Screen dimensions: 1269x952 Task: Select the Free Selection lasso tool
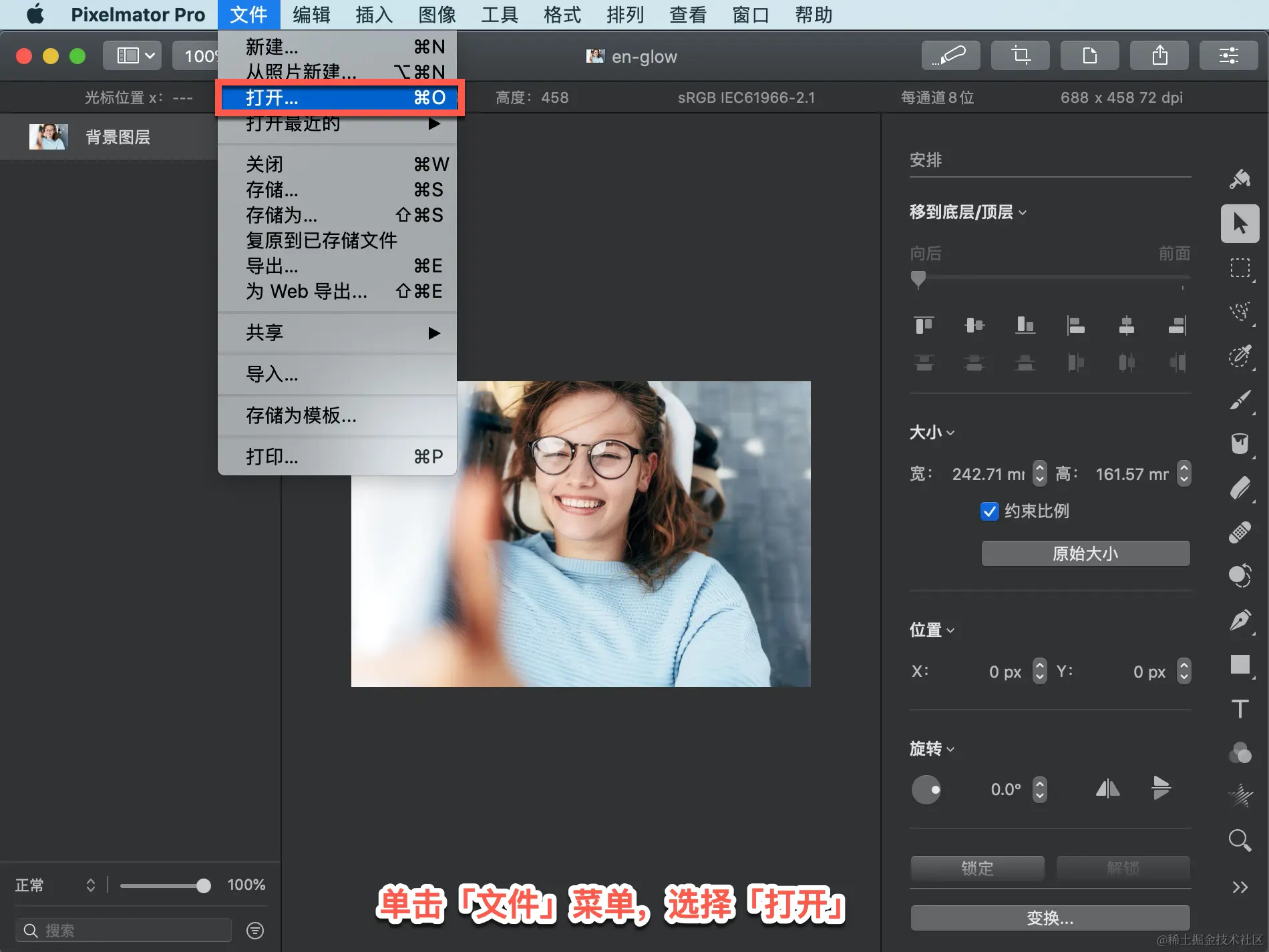pyautogui.click(x=1240, y=312)
